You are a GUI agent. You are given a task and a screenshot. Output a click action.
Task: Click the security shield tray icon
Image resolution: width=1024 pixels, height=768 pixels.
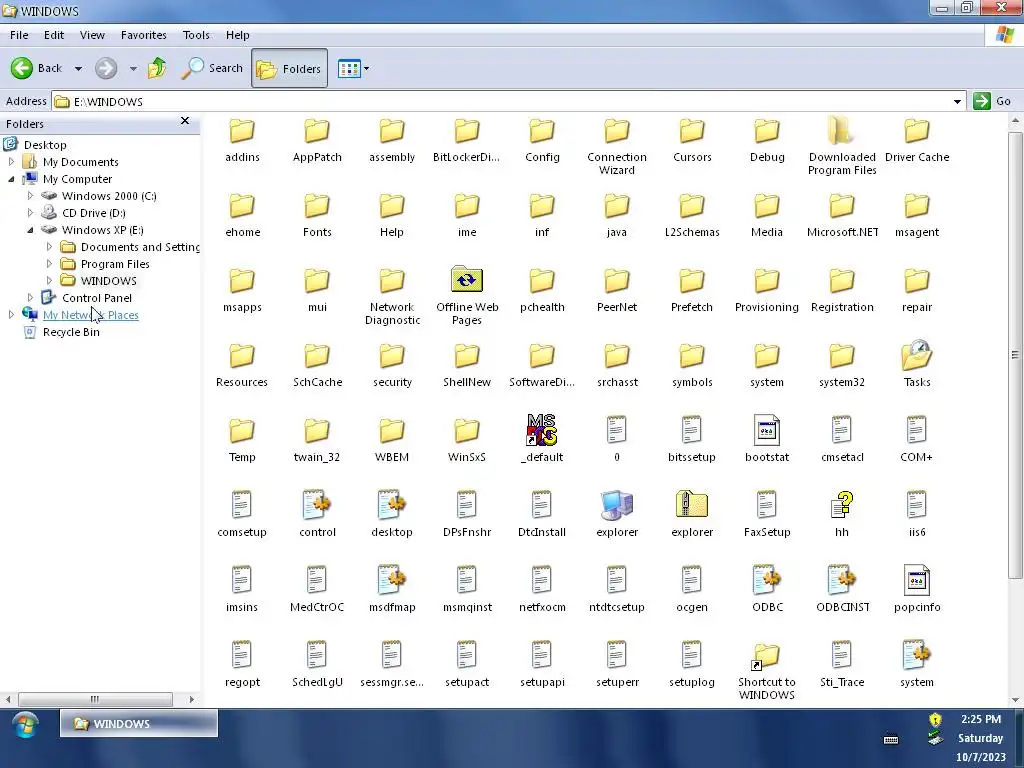click(x=935, y=719)
